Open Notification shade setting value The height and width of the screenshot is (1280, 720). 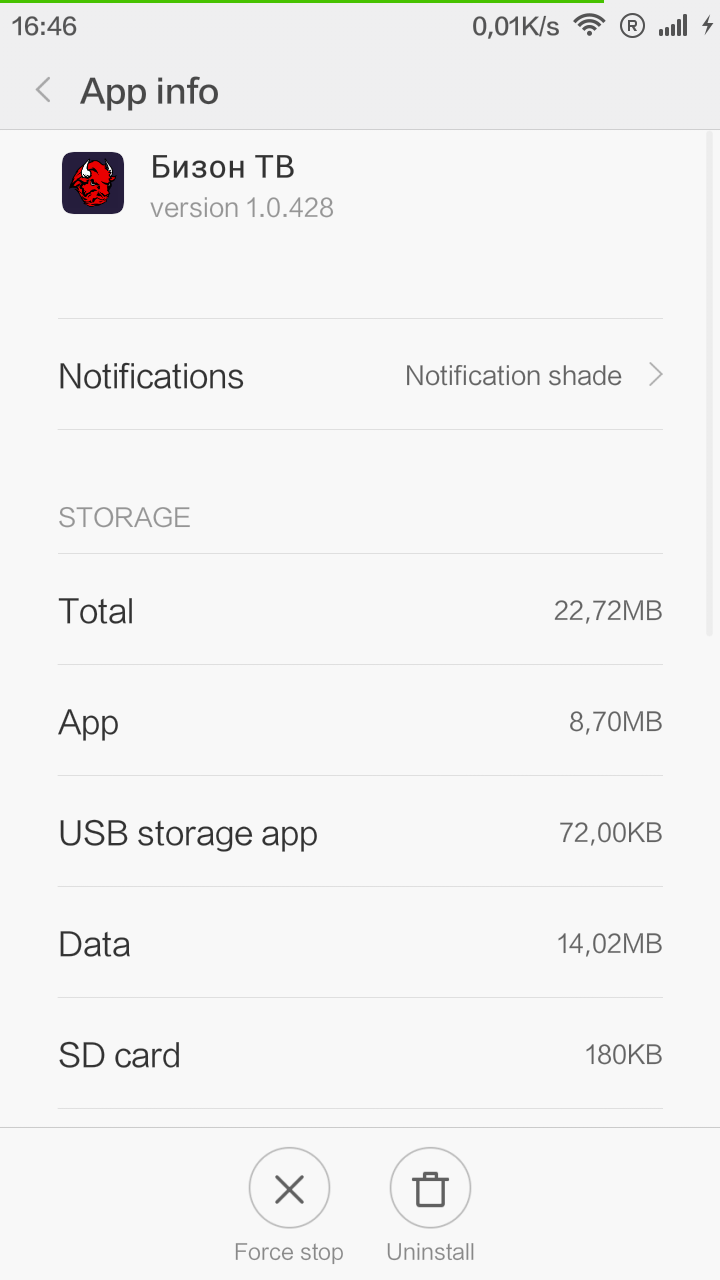click(x=513, y=376)
